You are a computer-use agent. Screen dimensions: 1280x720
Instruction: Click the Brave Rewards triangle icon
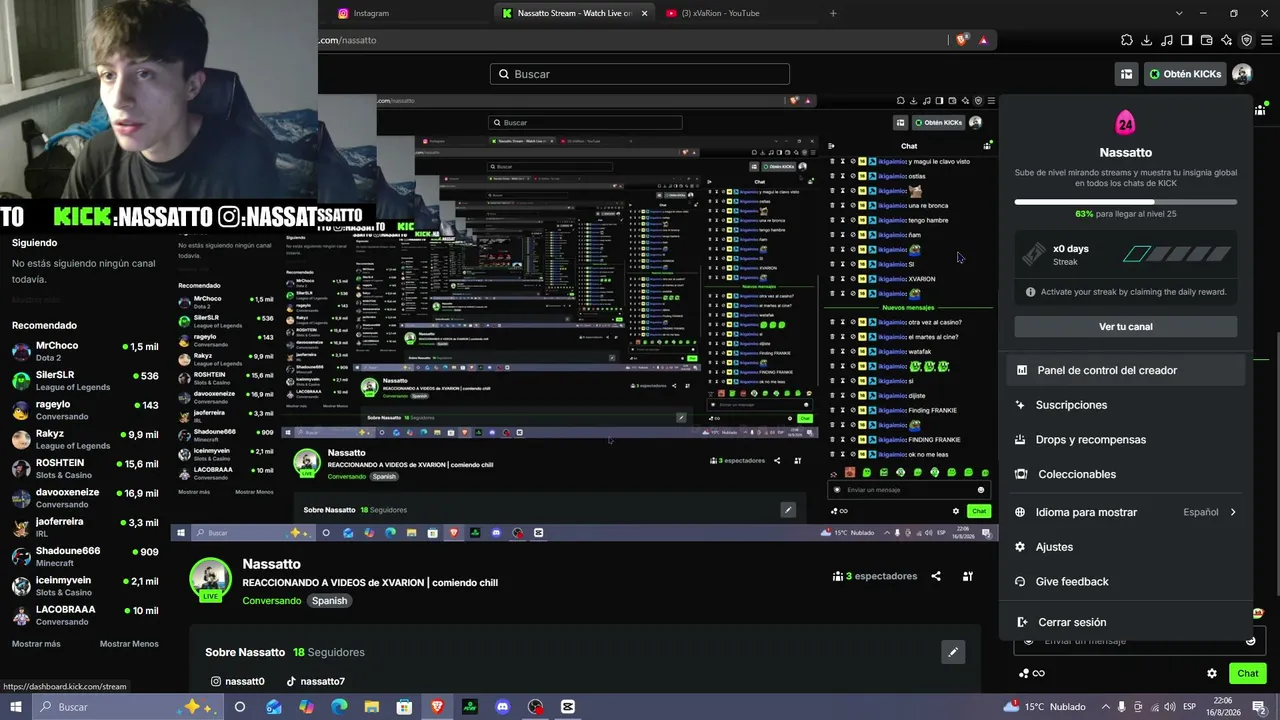click(x=984, y=40)
